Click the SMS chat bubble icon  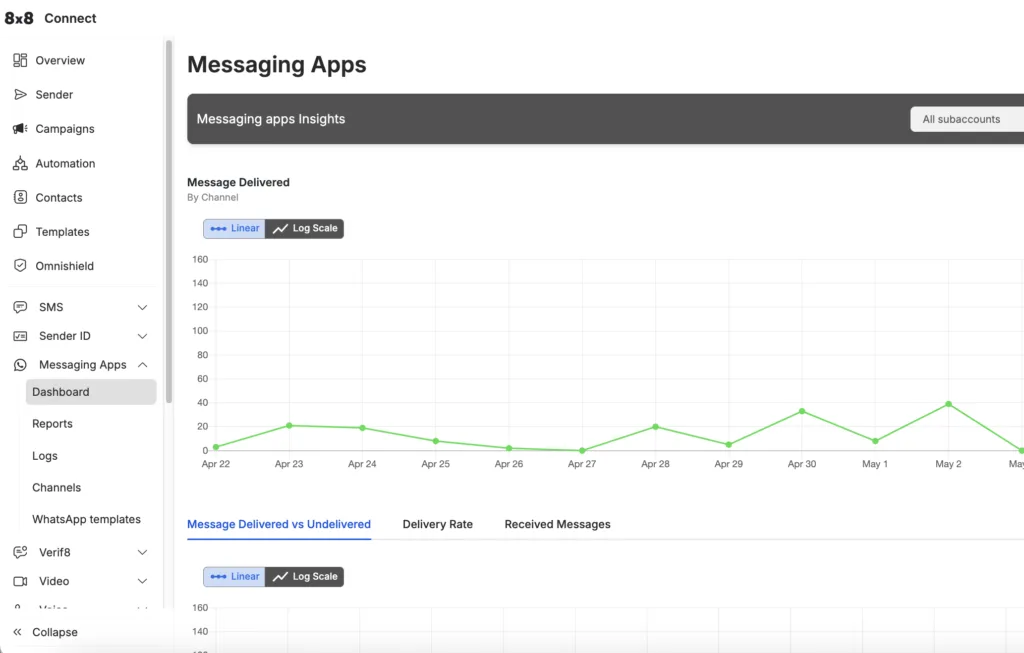point(20,307)
